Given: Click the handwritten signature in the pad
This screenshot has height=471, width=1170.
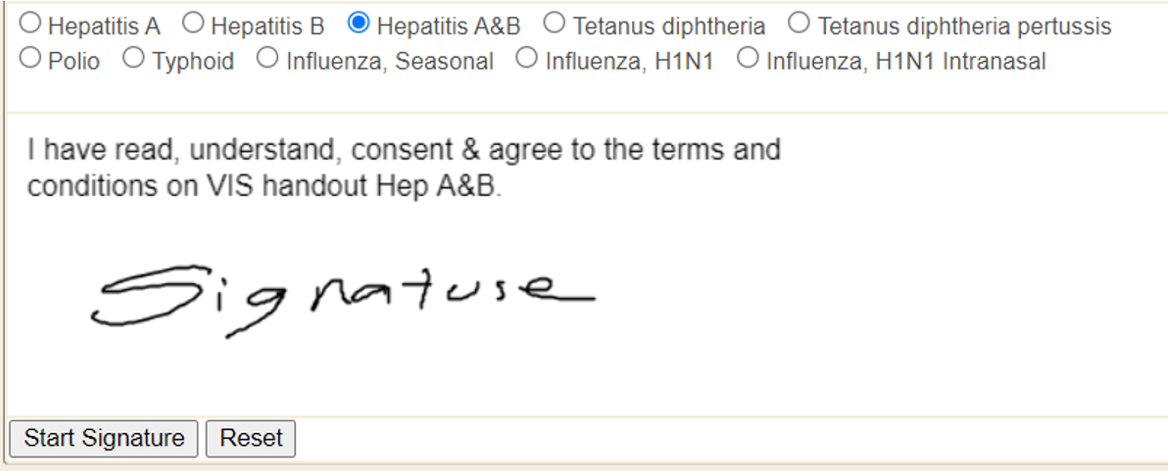Looking at the screenshot, I should tap(340, 295).
